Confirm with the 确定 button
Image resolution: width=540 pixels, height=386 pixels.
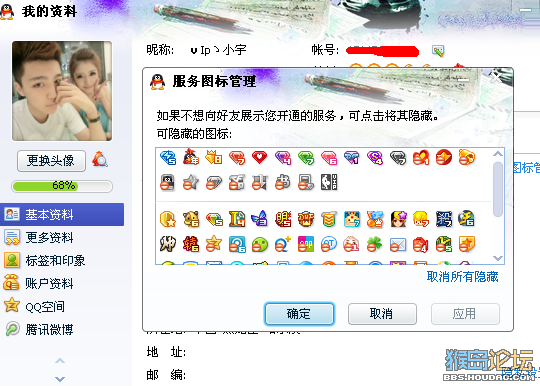coord(299,314)
